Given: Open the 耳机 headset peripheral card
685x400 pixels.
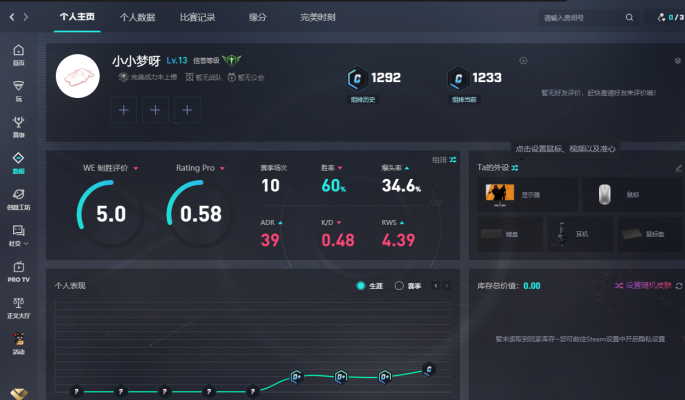Looking at the screenshot, I should point(580,234).
